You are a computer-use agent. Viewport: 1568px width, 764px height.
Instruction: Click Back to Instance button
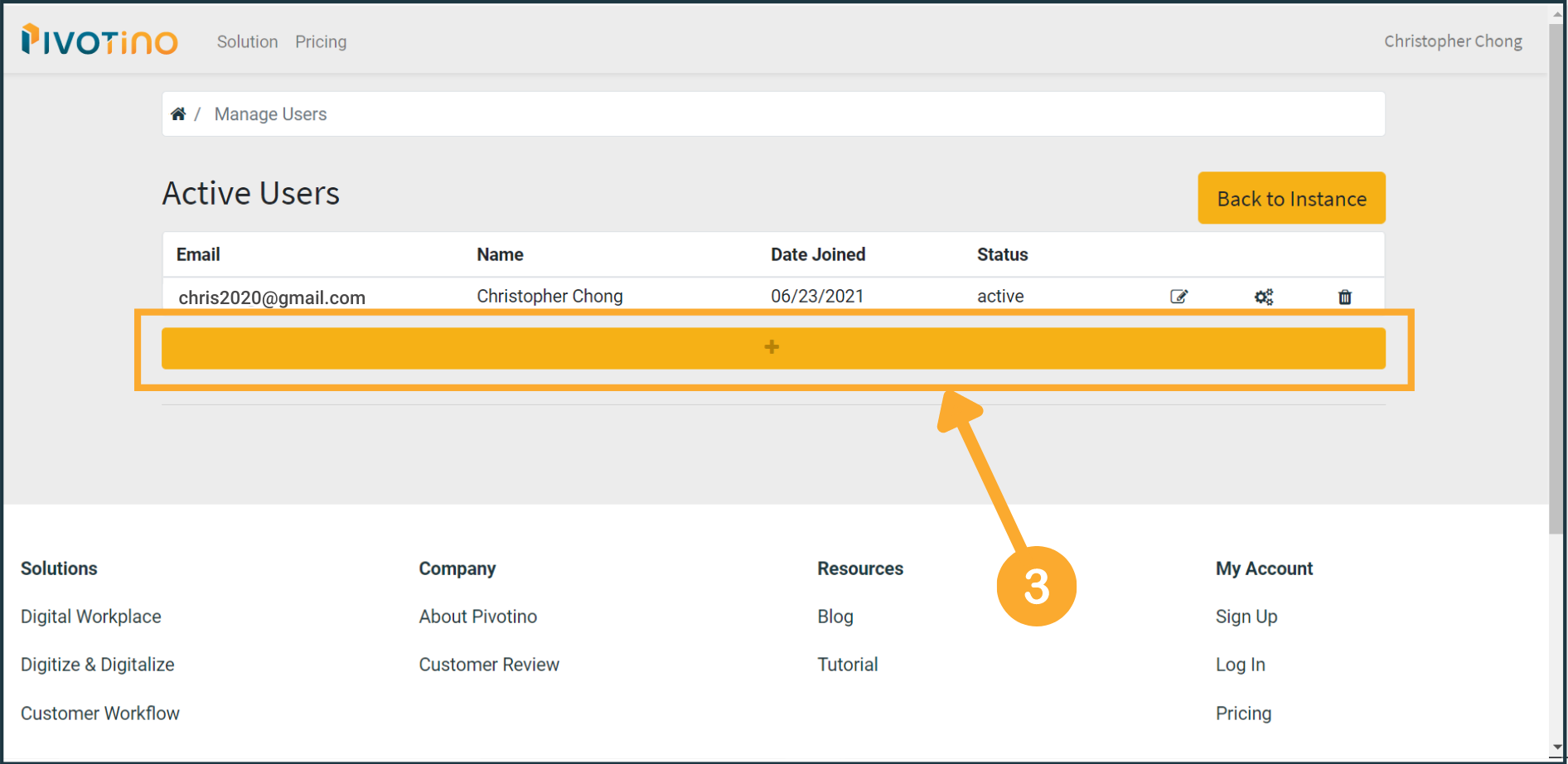pyautogui.click(x=1290, y=199)
